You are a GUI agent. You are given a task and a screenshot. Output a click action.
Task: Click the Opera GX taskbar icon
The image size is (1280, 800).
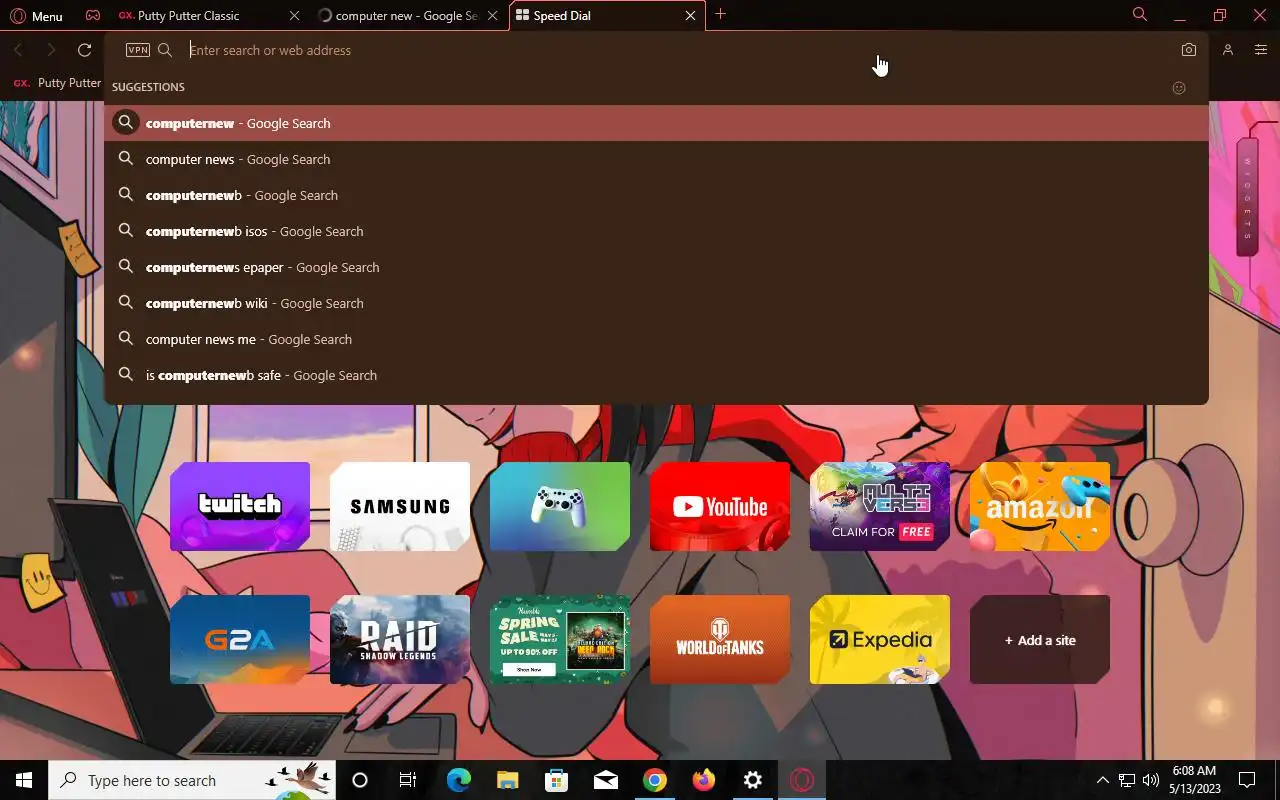pyautogui.click(x=802, y=780)
